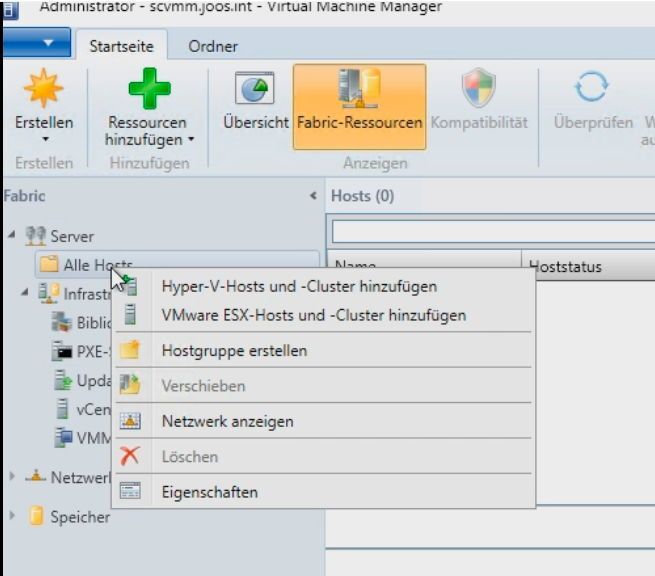Click the Überprüfen refresh icon
The image size is (655, 576).
click(592, 87)
